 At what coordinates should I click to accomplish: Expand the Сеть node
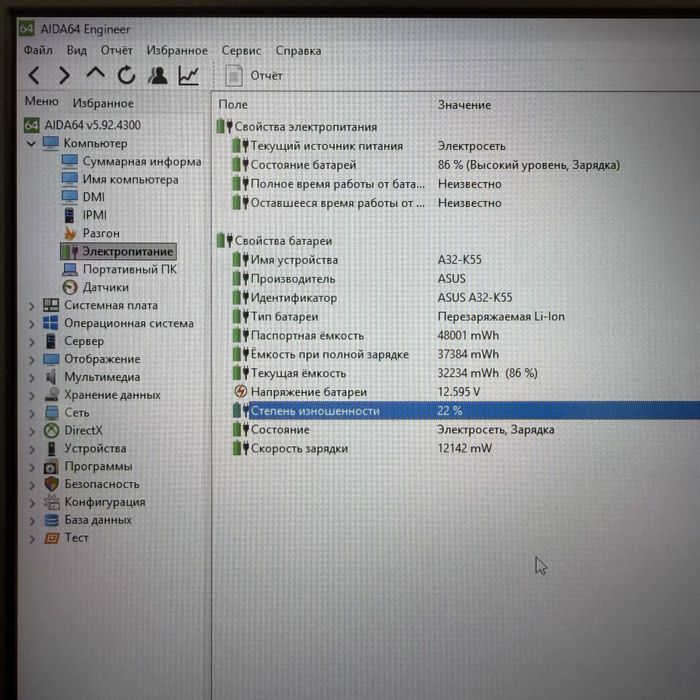click(x=32, y=413)
